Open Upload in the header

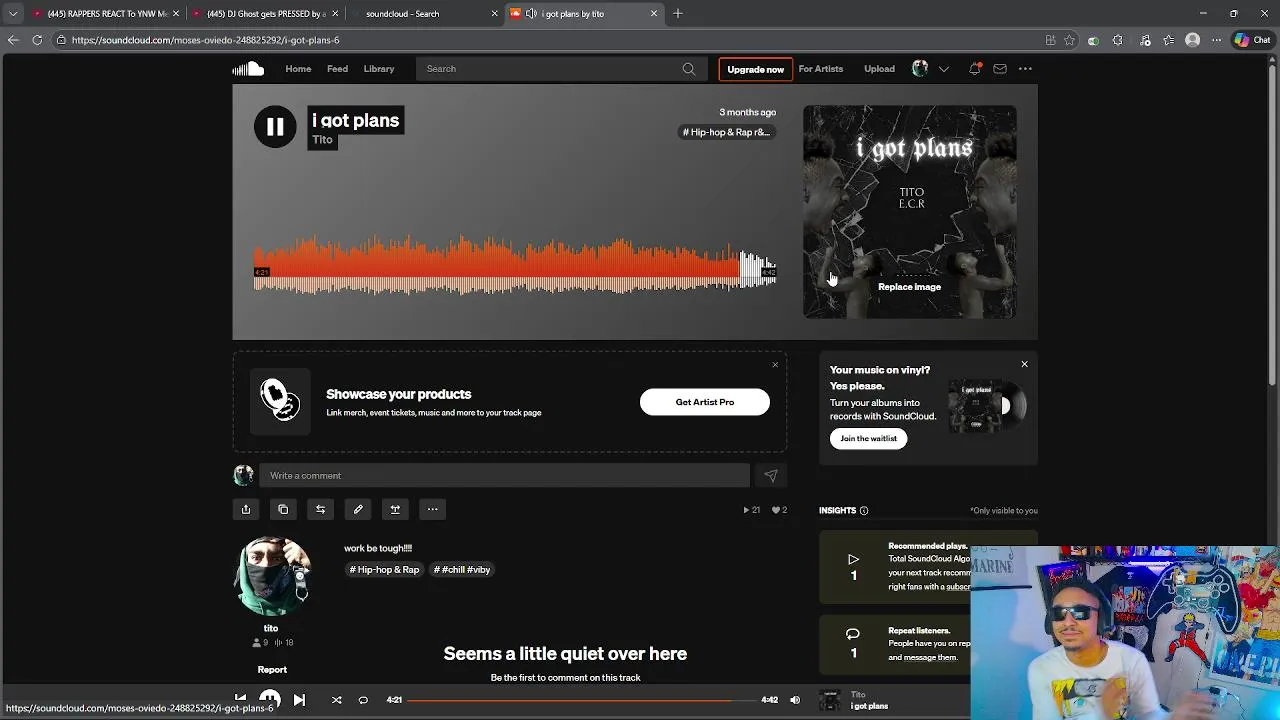880,69
